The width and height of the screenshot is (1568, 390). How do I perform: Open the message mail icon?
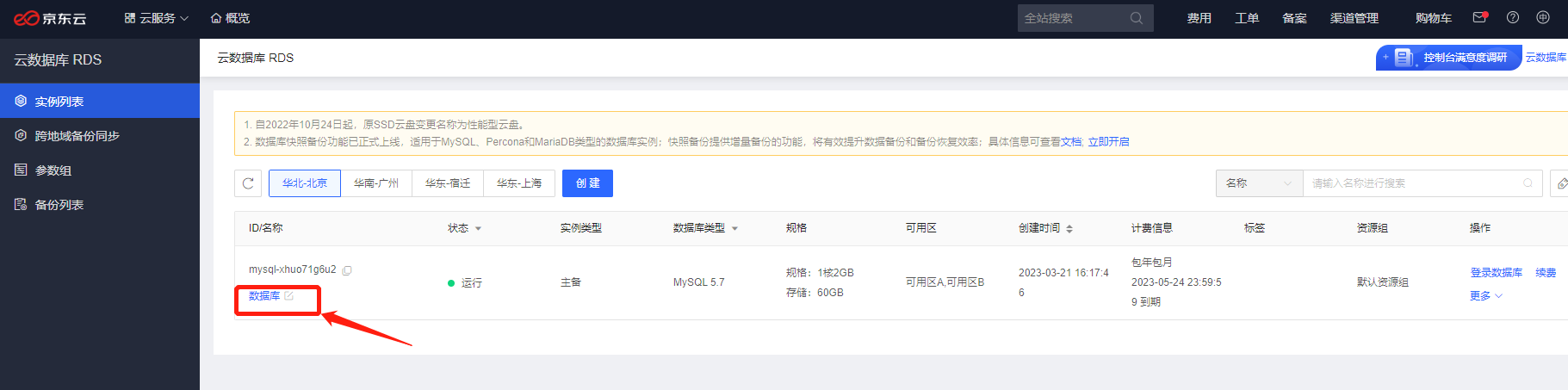(x=1479, y=17)
